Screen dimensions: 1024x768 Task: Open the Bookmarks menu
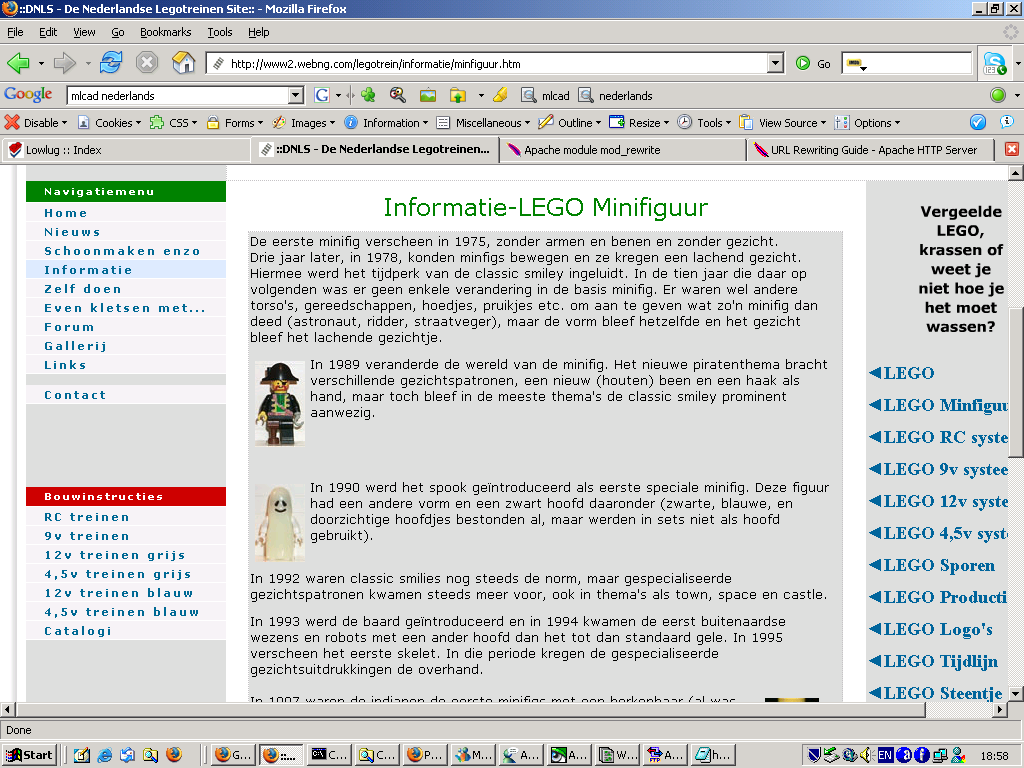(165, 32)
